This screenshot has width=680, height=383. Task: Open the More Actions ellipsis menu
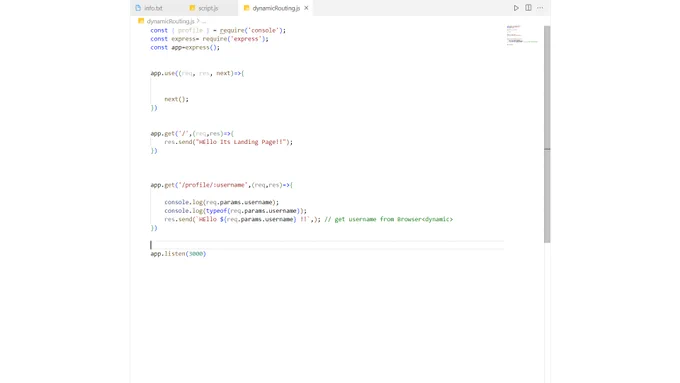click(x=540, y=8)
